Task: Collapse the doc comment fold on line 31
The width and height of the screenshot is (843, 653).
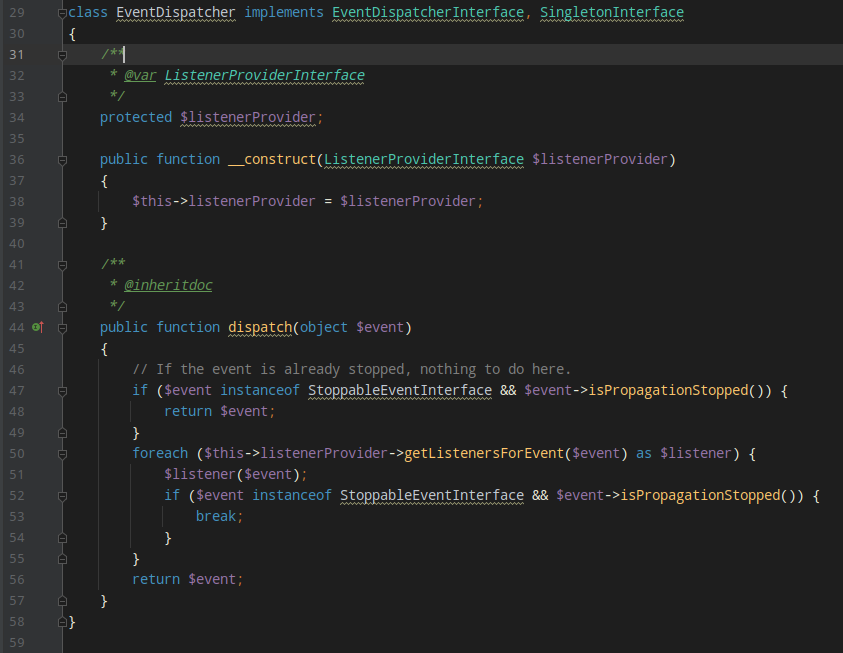Action: point(62,55)
